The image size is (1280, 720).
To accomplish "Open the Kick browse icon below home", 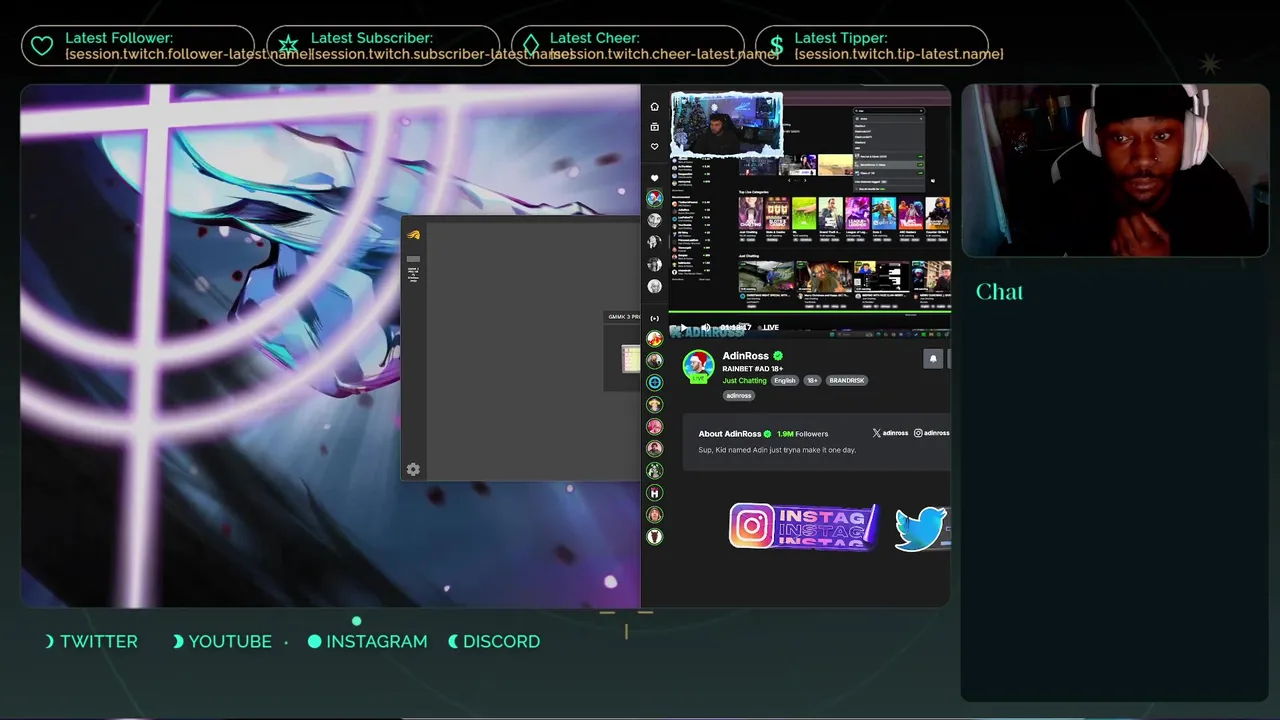I will [654, 127].
